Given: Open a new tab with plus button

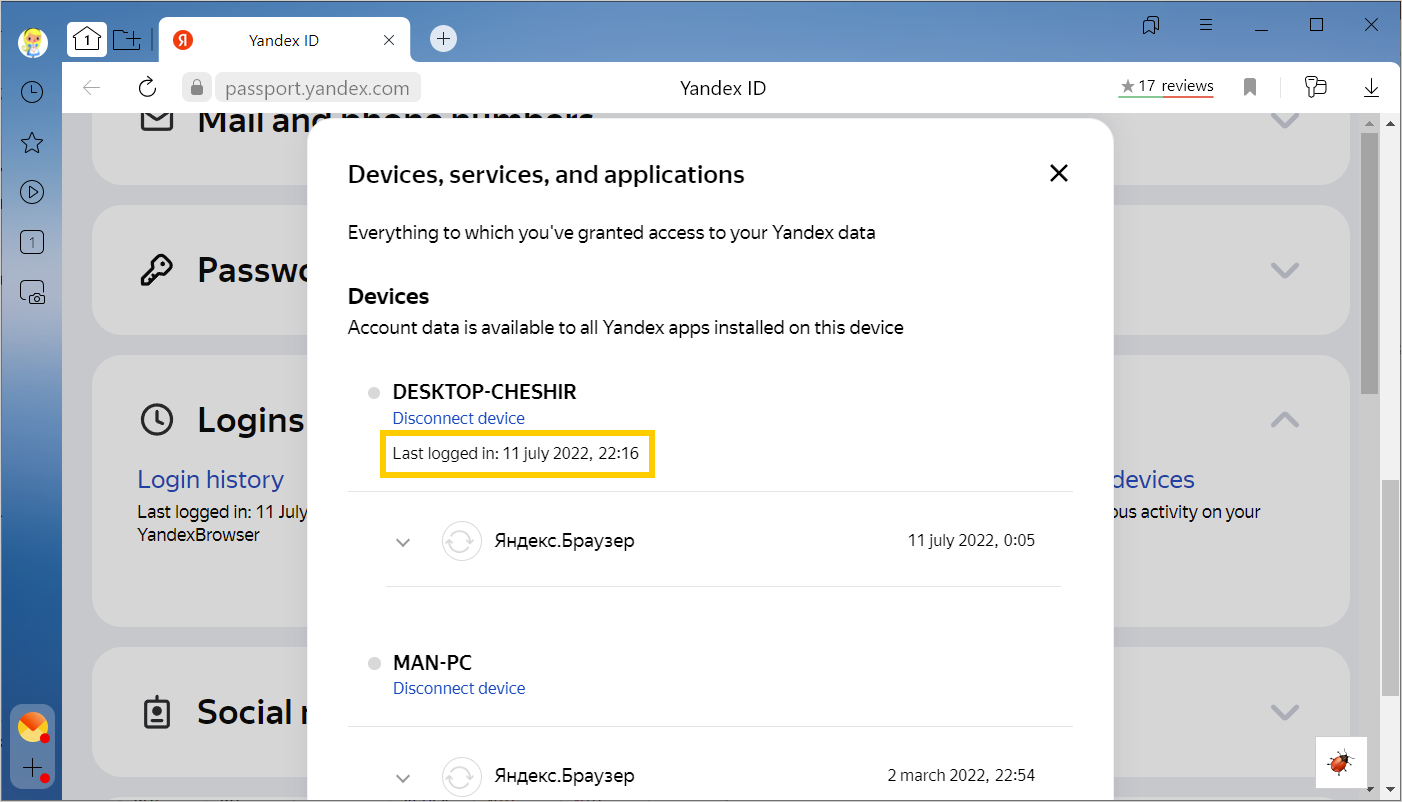Looking at the screenshot, I should point(443,39).
